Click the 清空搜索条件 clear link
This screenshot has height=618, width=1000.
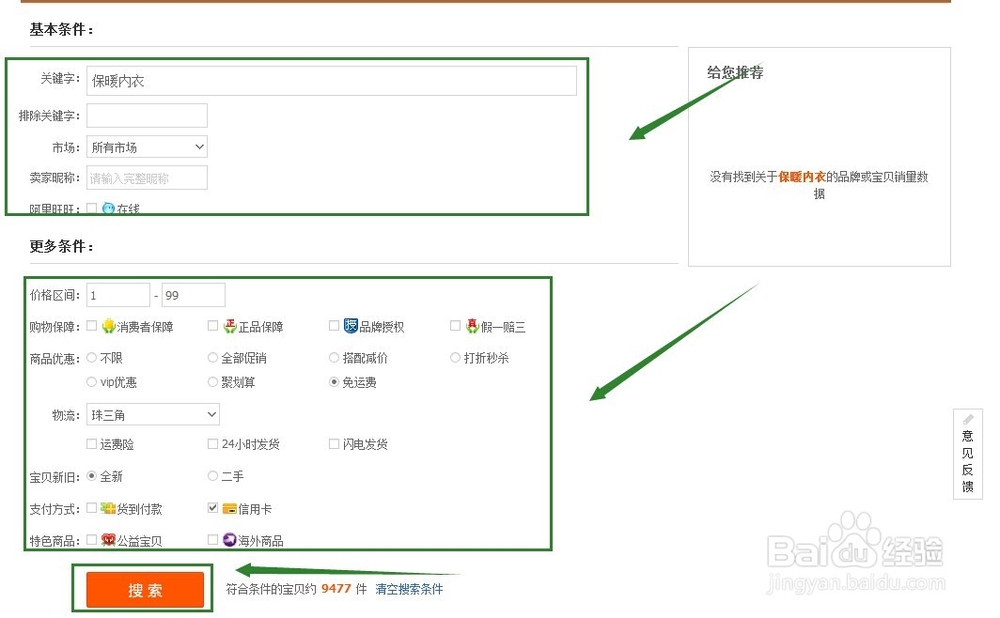pyautogui.click(x=408, y=588)
